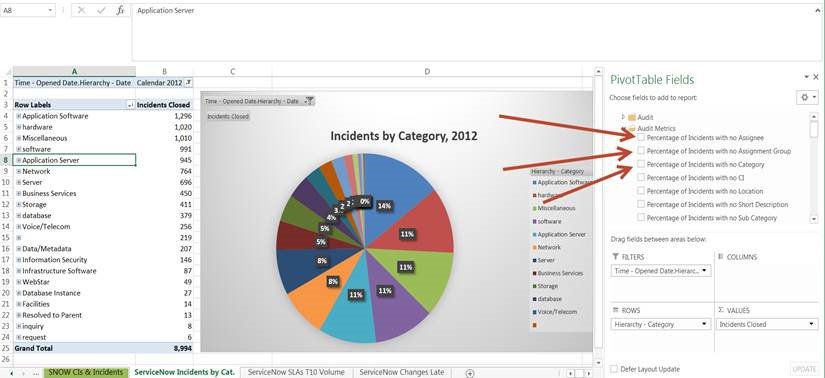Click the field list scroll up arrow

pos(814,116)
